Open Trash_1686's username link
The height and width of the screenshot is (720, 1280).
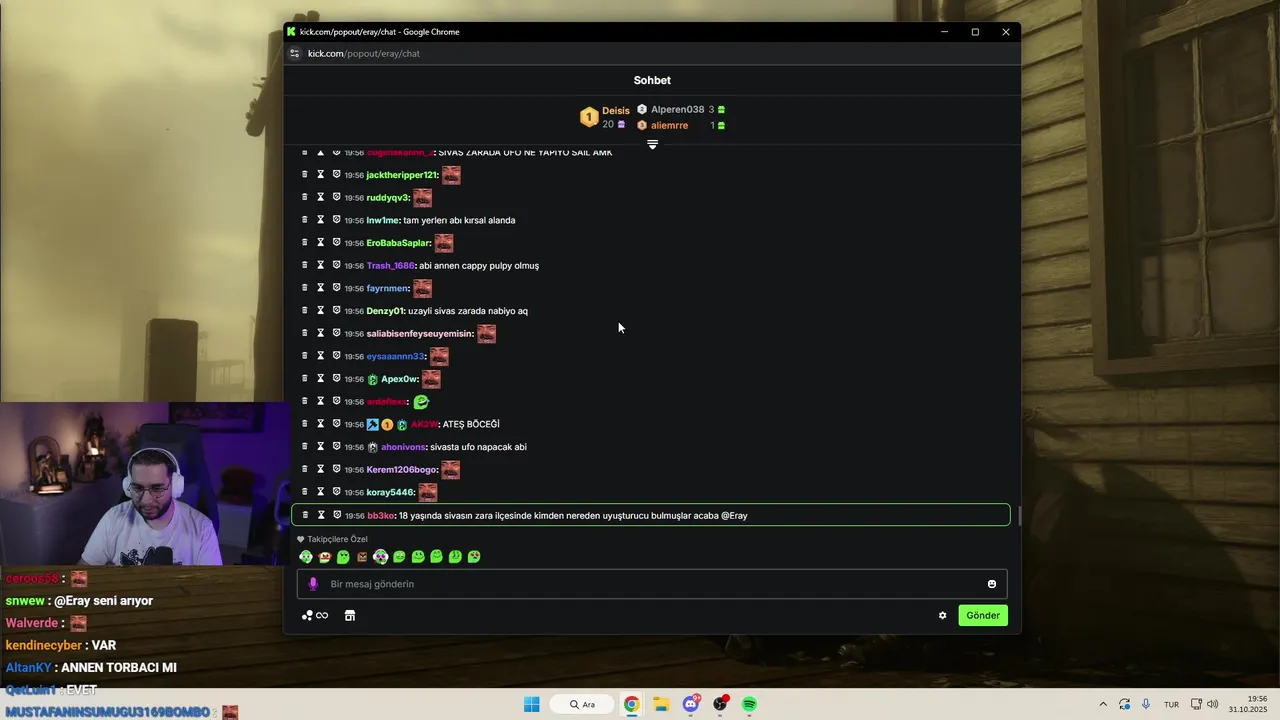point(390,266)
